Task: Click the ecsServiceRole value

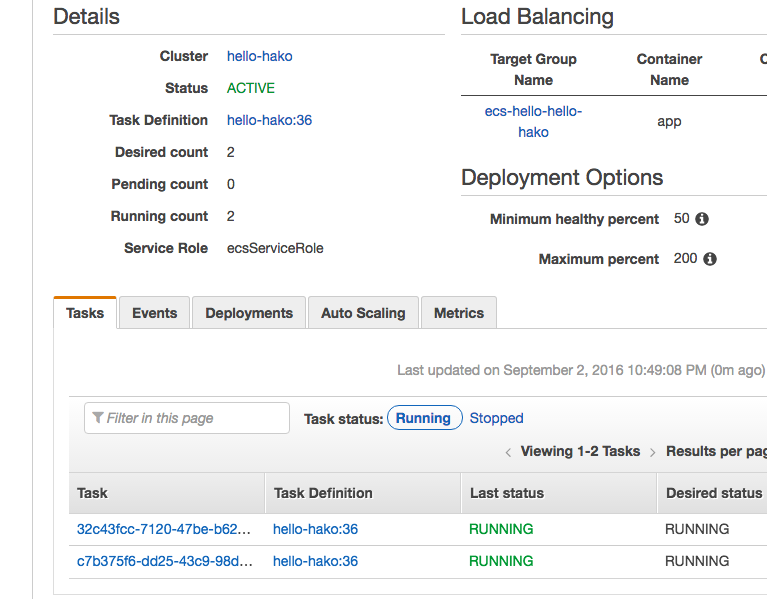Action: click(x=275, y=248)
